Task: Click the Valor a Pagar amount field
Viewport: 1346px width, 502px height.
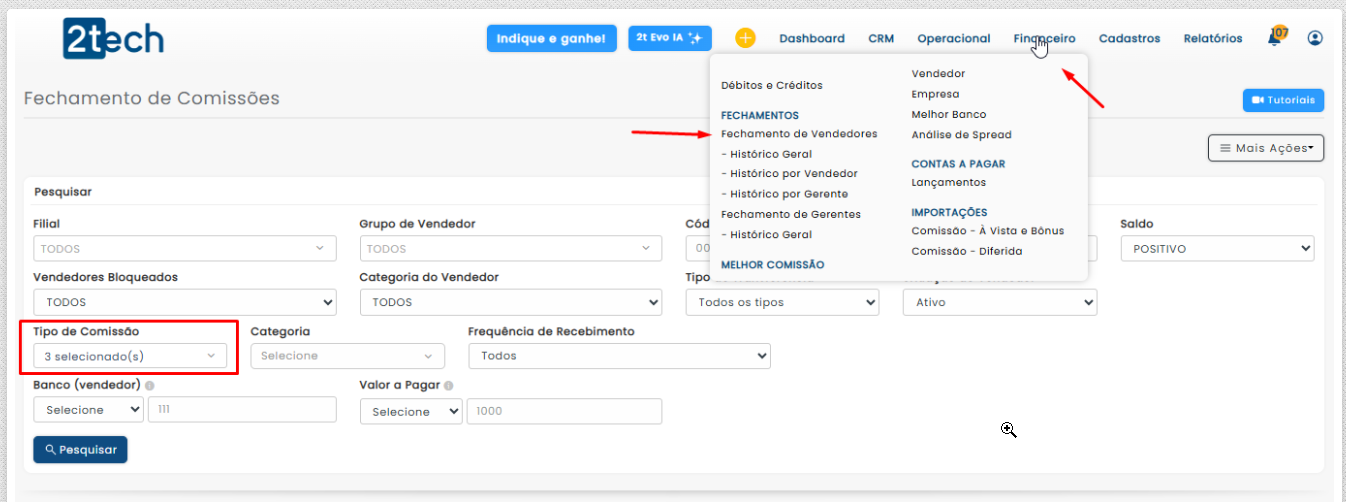Action: click(564, 411)
